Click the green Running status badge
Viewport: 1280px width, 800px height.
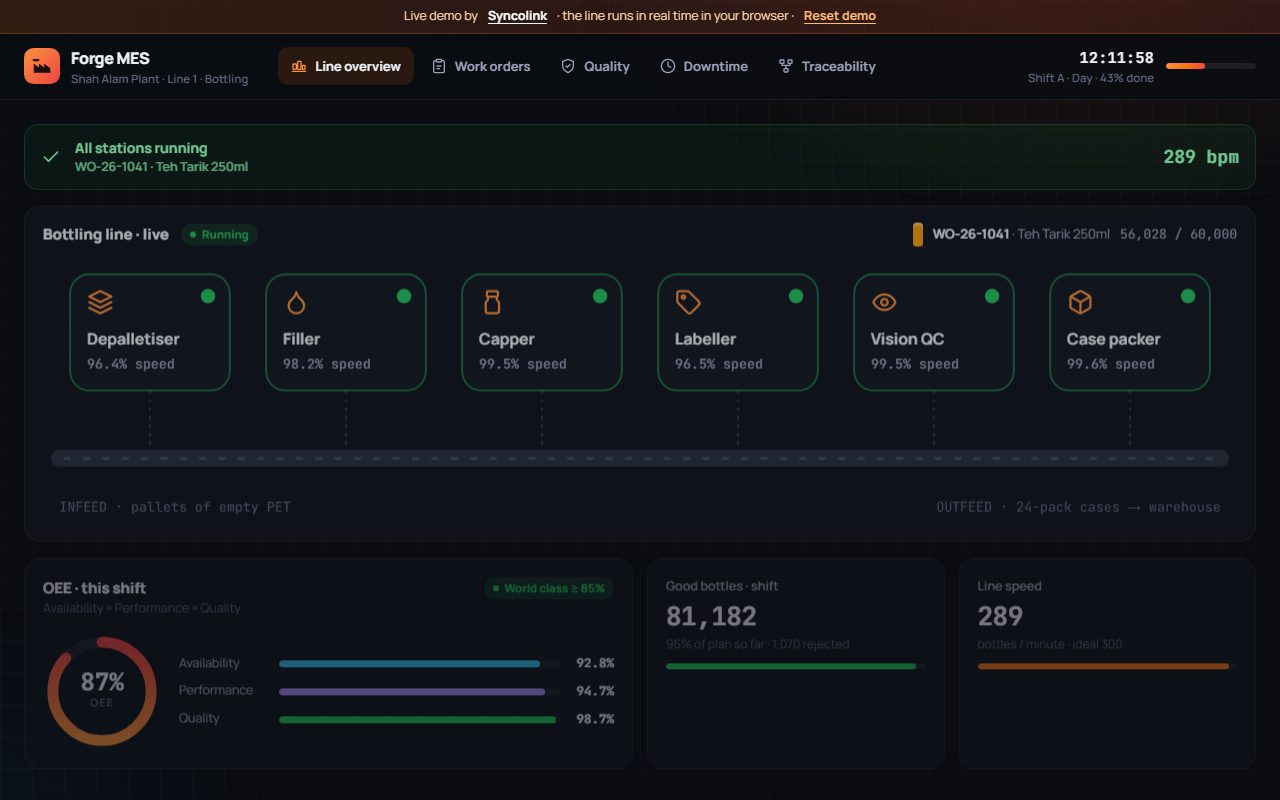219,235
